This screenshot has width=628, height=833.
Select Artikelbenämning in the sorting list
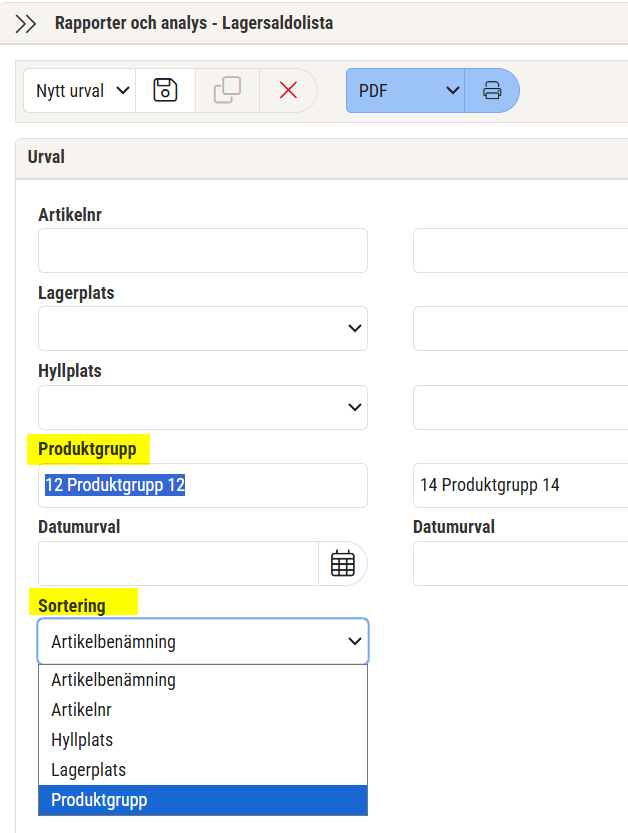[113, 680]
